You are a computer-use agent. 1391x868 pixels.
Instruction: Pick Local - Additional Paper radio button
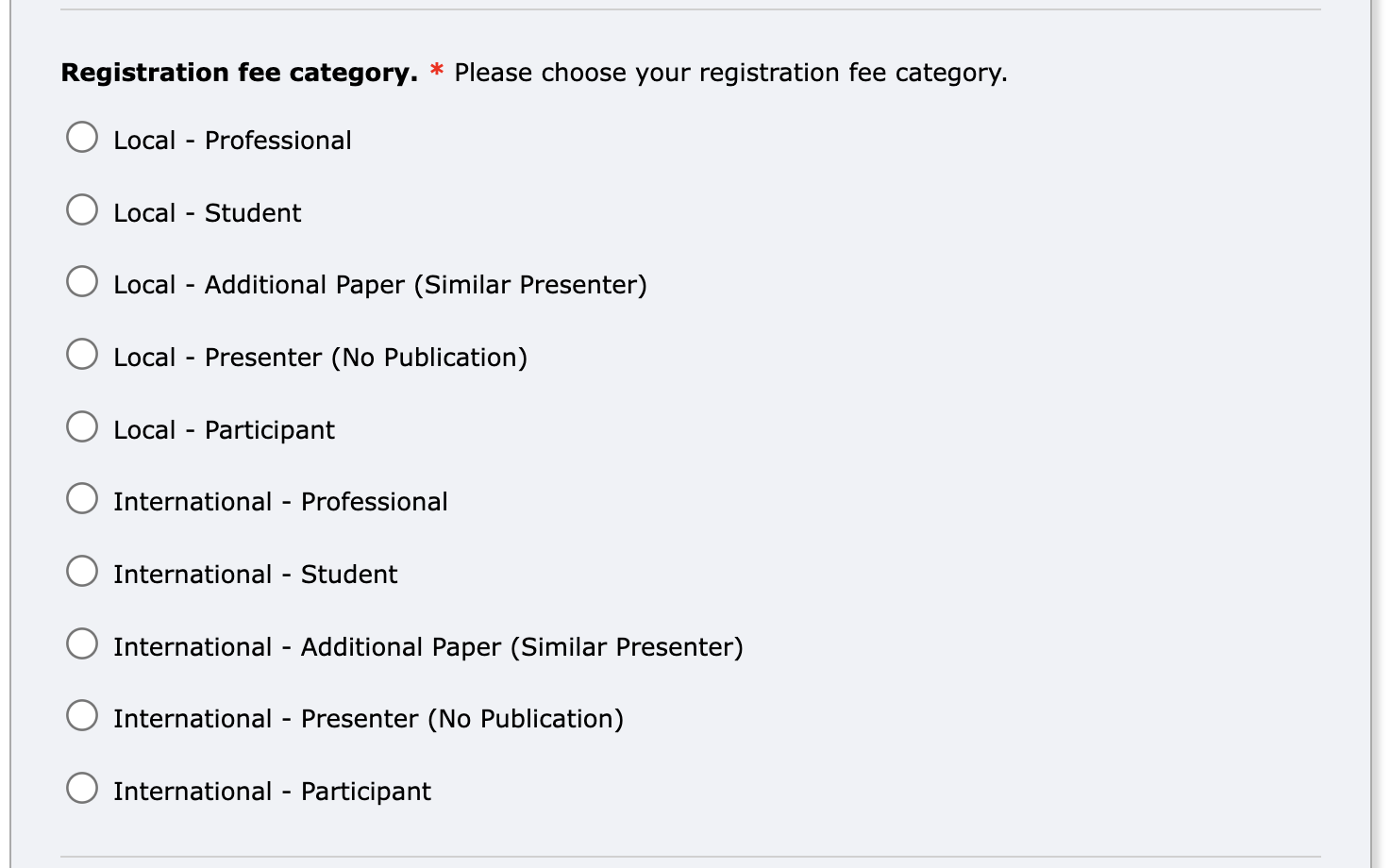82,281
